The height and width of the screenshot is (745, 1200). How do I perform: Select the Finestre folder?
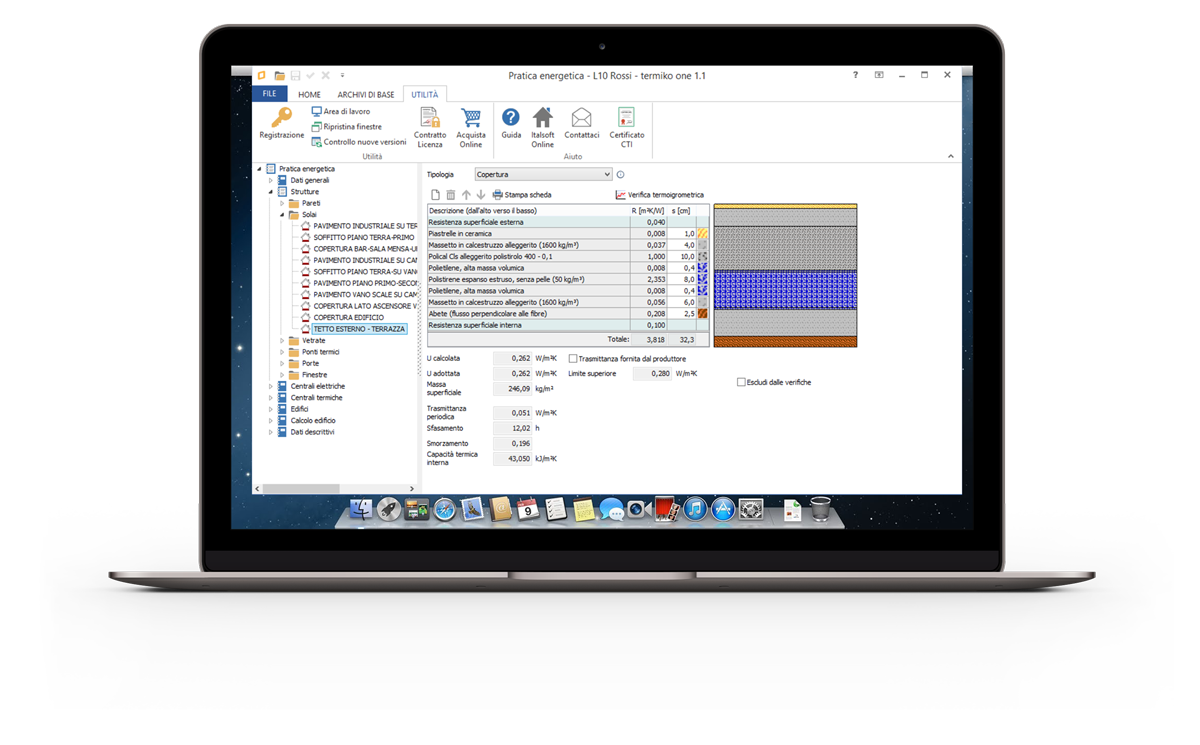(314, 375)
